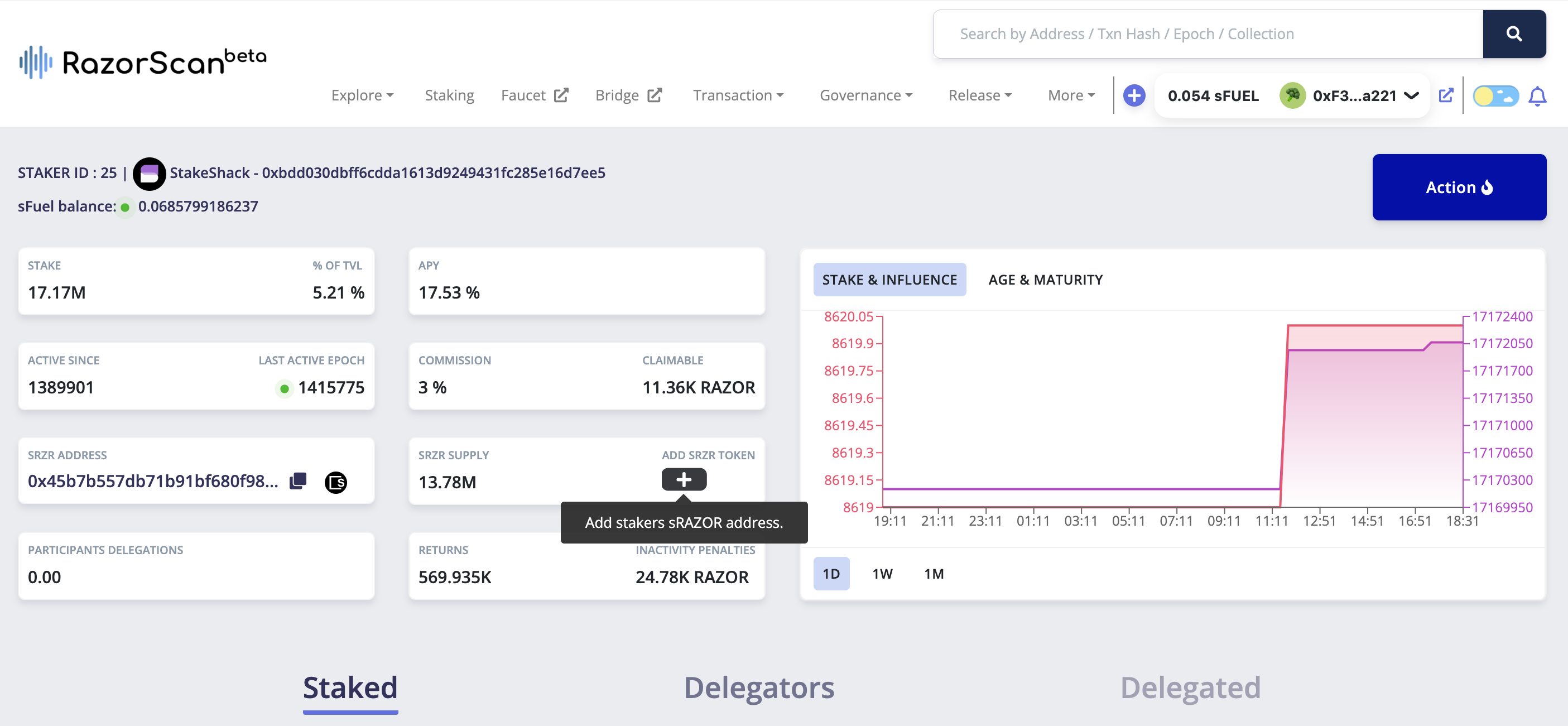Select the 1M chart range
This screenshot has width=1568, height=726.
[x=933, y=573]
